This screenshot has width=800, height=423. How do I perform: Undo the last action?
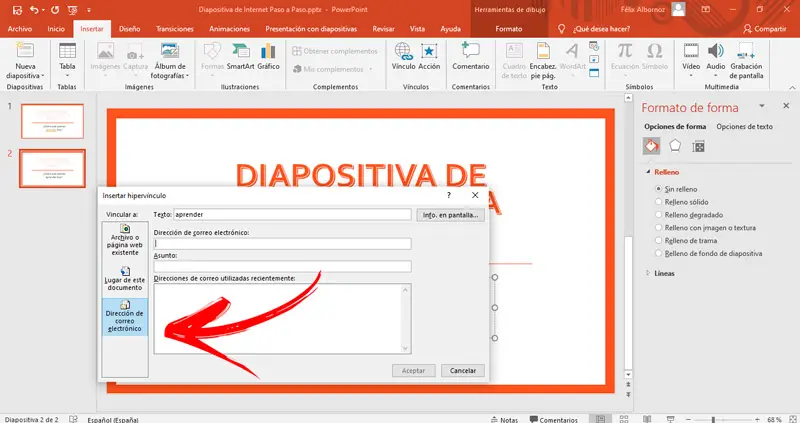(x=34, y=10)
